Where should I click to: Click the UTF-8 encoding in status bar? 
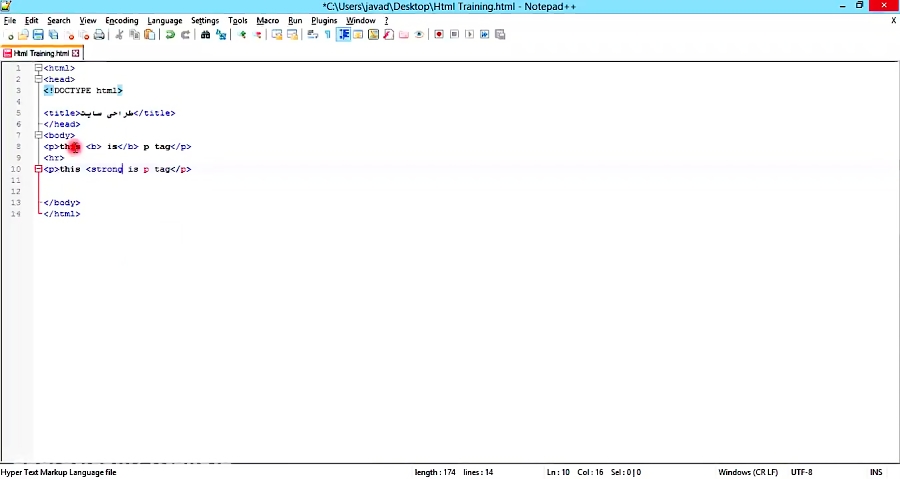[801, 472]
